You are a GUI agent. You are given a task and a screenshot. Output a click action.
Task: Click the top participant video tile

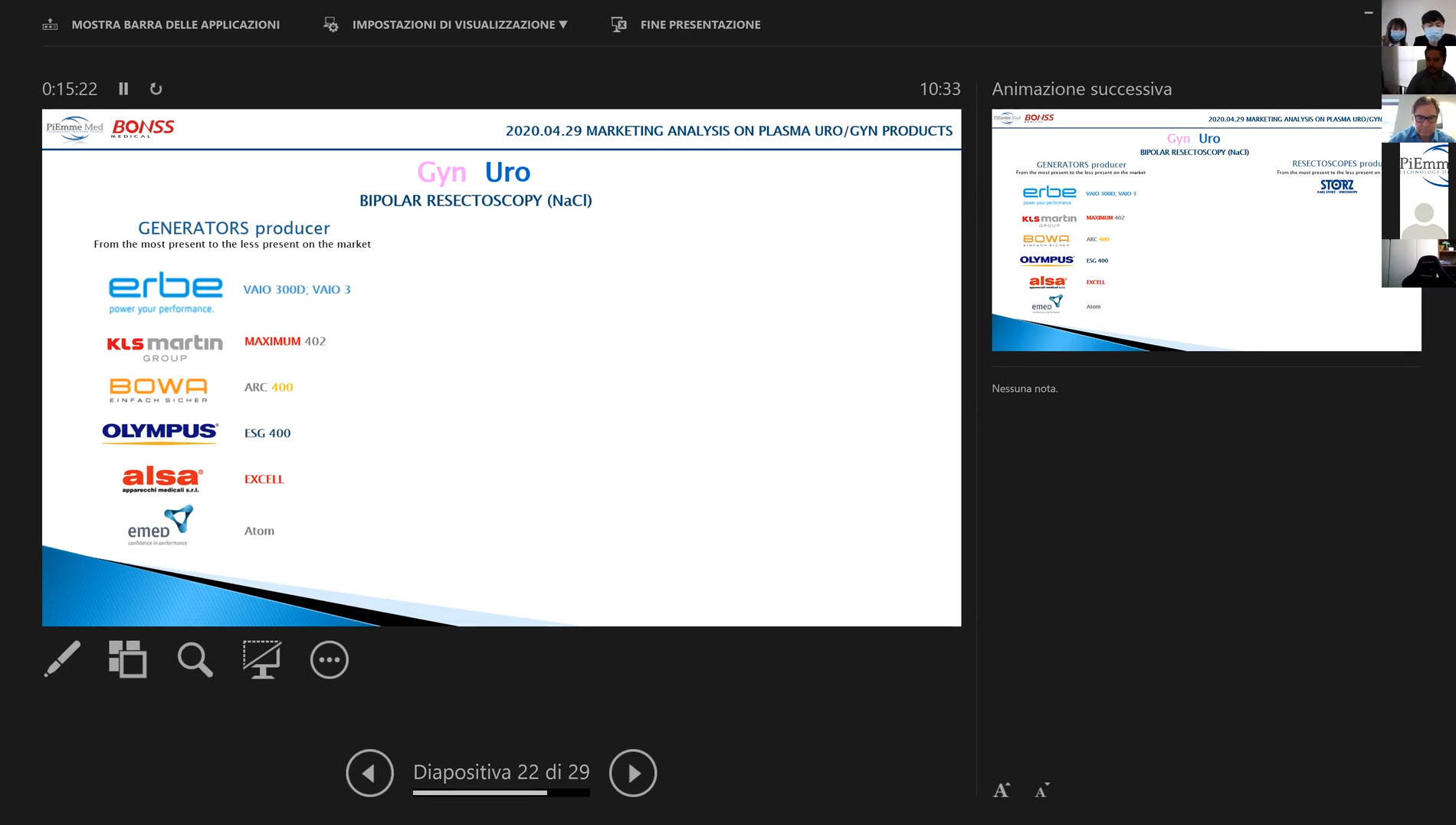(x=1418, y=23)
